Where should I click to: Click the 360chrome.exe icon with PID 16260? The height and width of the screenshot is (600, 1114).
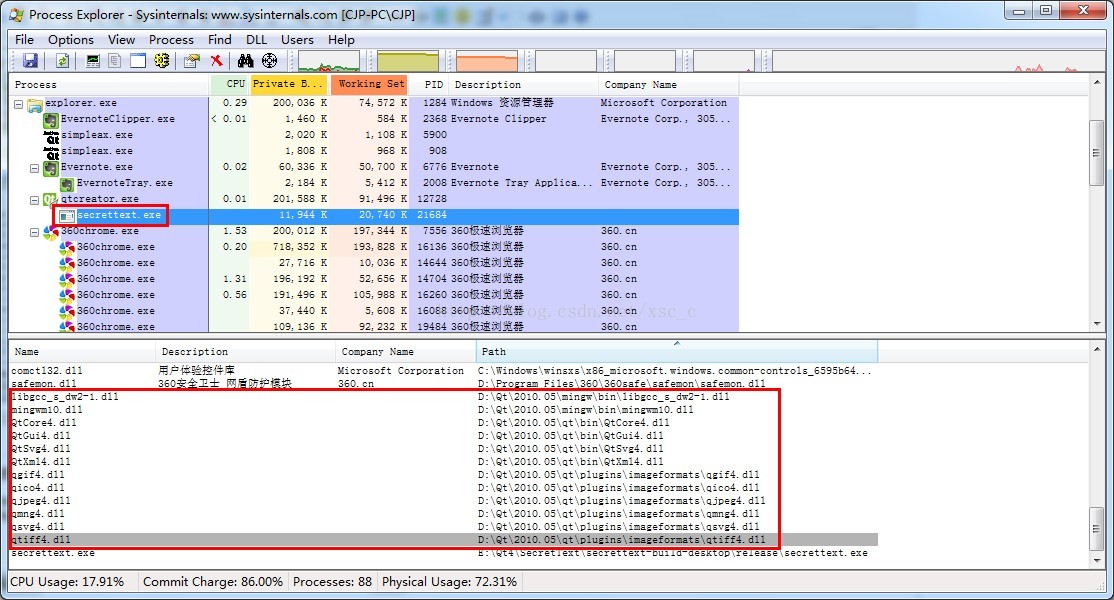tap(67, 296)
